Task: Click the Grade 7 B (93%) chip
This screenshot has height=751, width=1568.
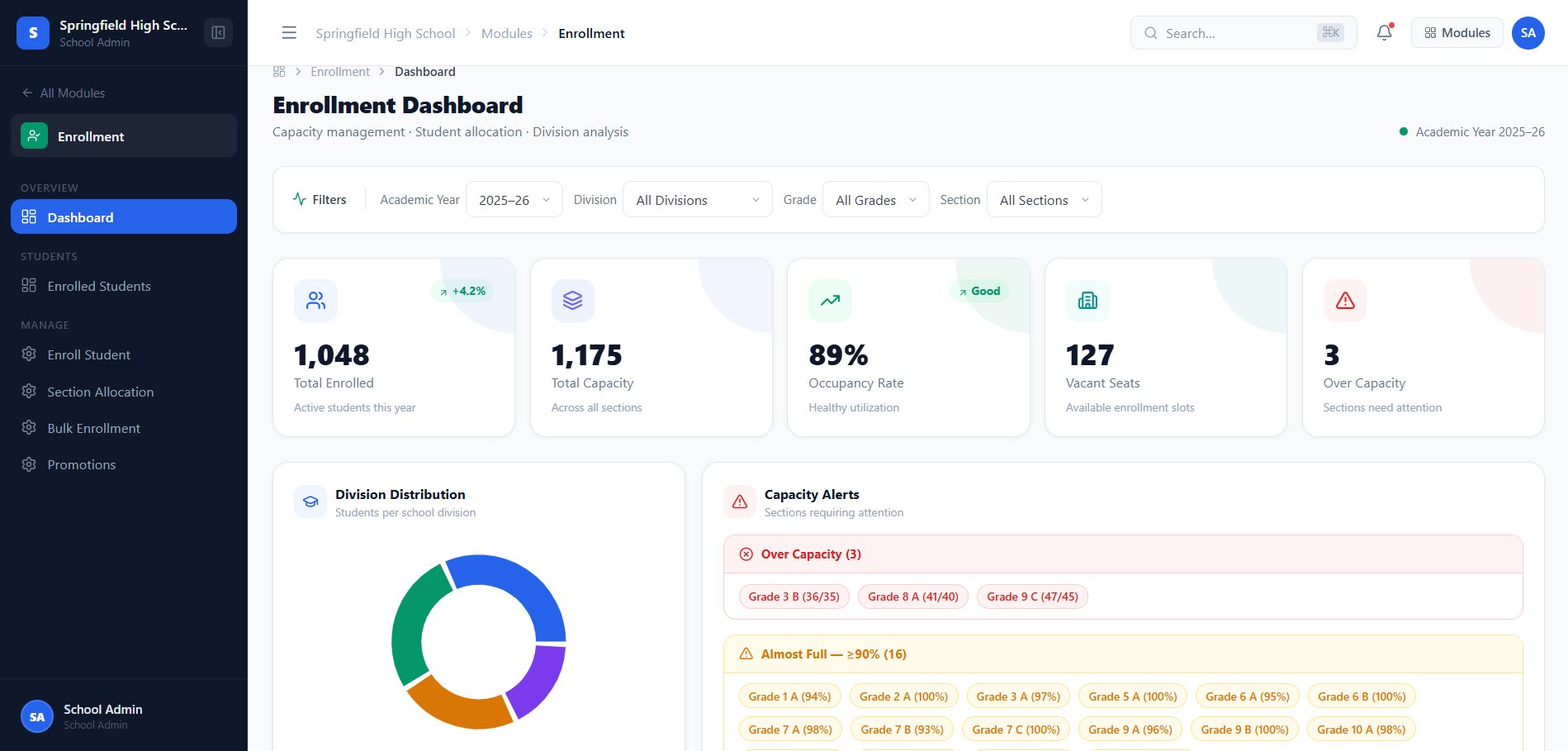Action: point(902,730)
